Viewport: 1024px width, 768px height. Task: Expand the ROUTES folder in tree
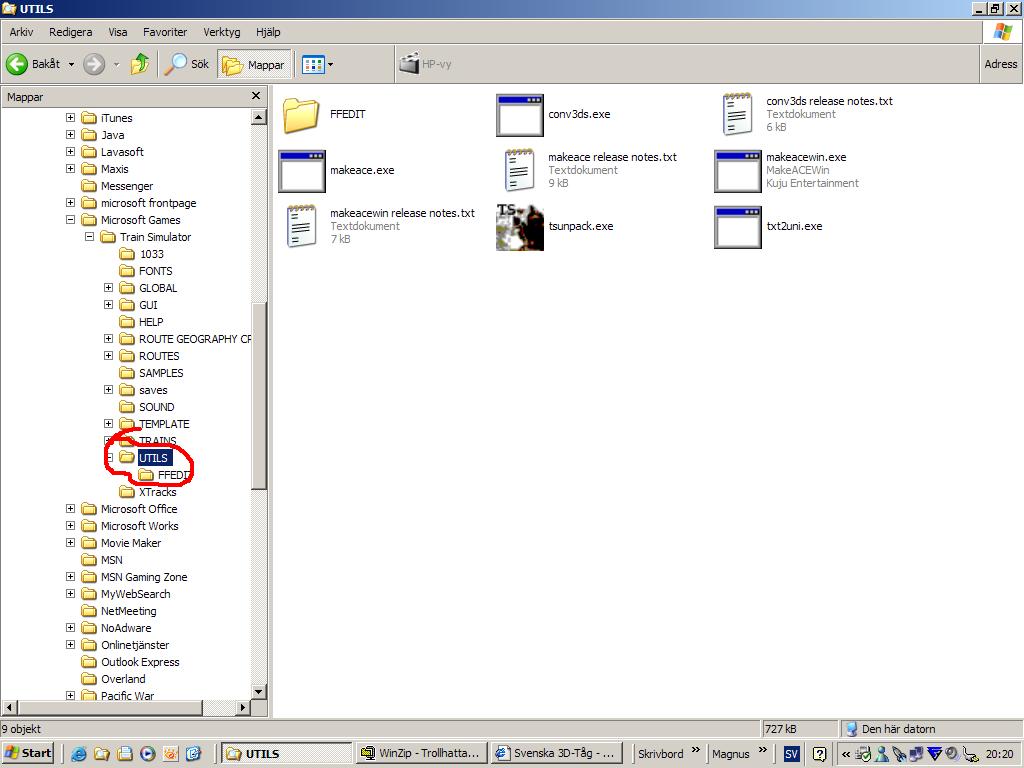tap(109, 356)
